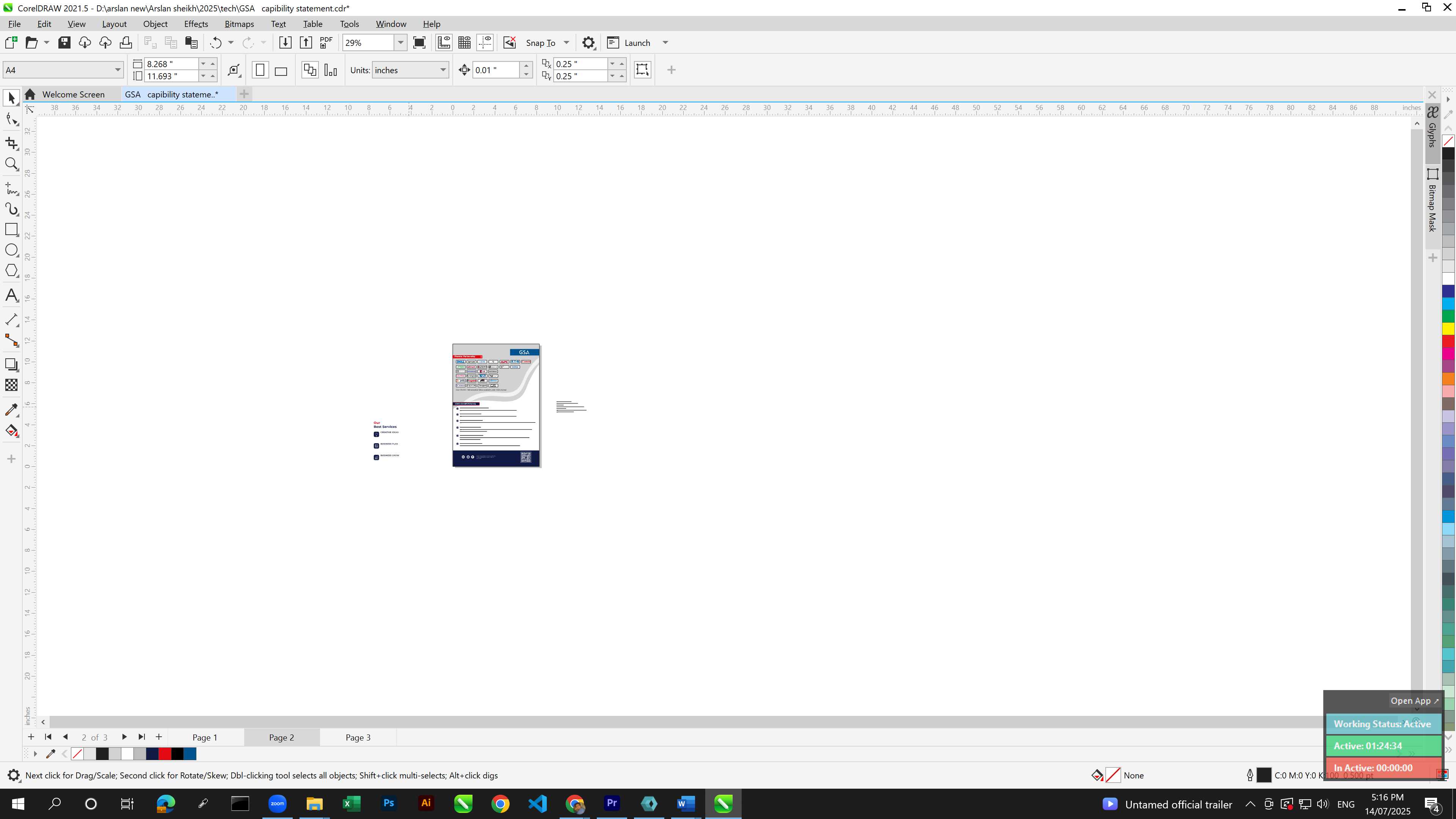1456x819 pixels.
Task: Click the Print icon
Action: (x=126, y=43)
